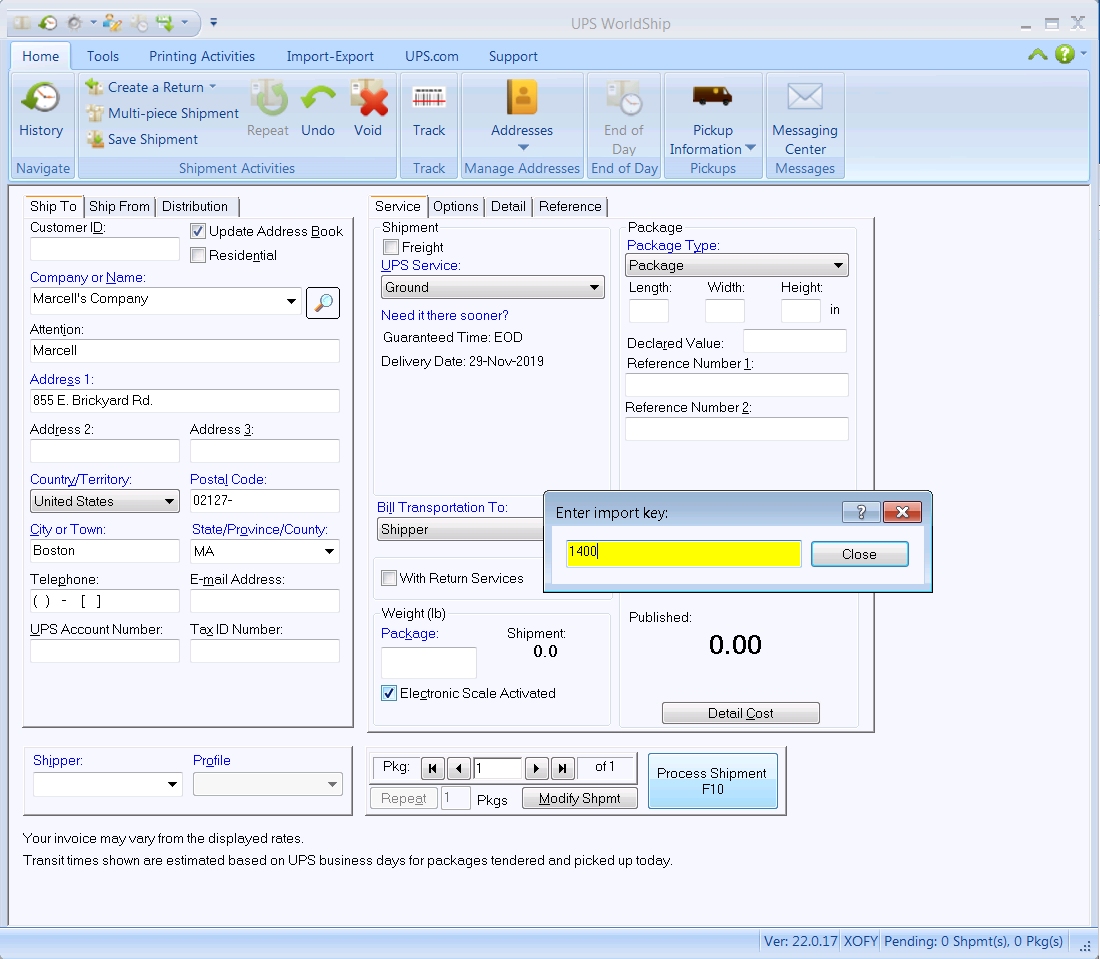The width and height of the screenshot is (1100, 959).
Task: Expand Create a Return arrow
Action: pos(213,87)
